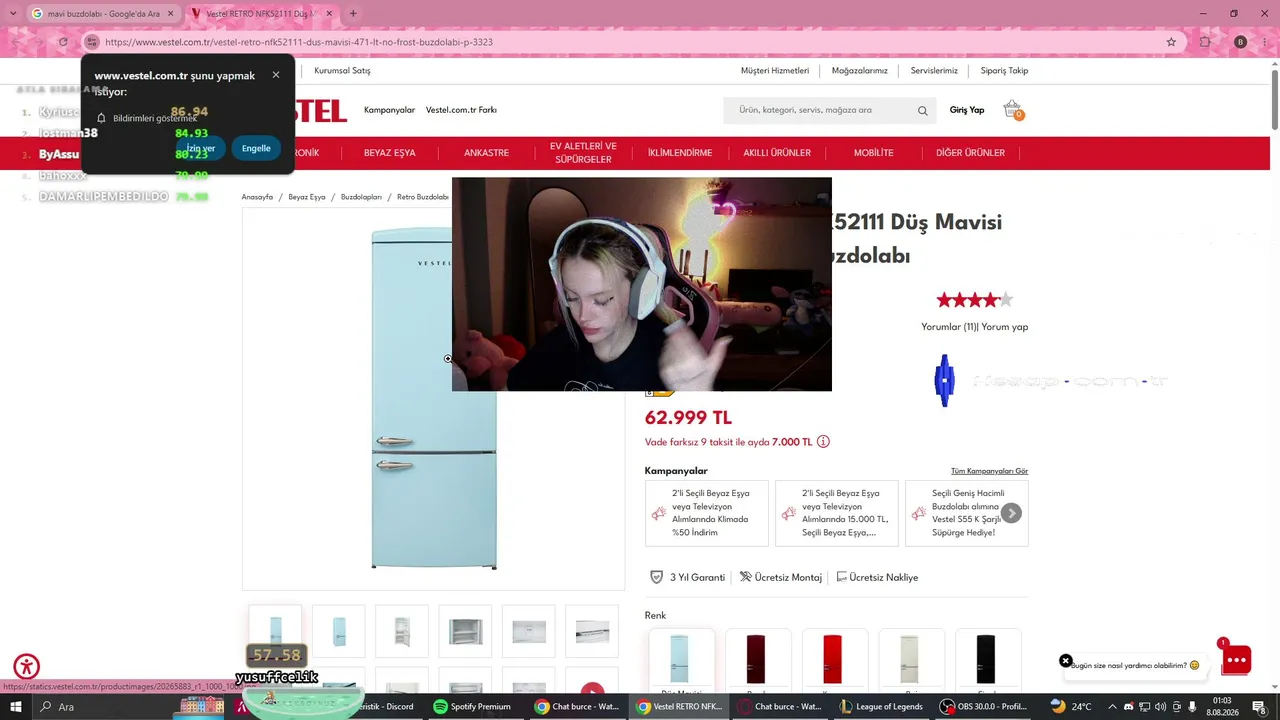This screenshot has height=720, width=1280.
Task: Open the taskbar weather widget showing 24°C
Action: [x=1071, y=707]
